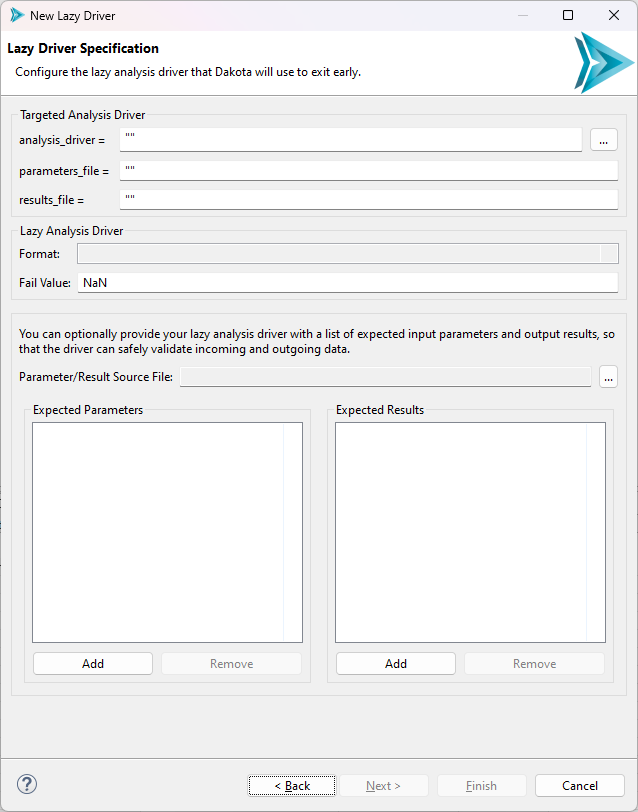
Task: Browse for Parameter/Result Source File
Action: pos(608,376)
